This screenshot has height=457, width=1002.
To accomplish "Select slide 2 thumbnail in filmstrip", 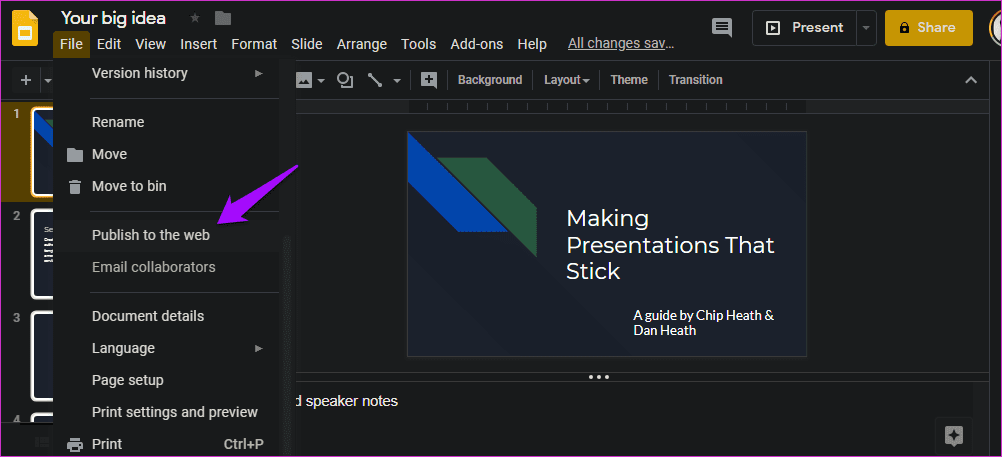I will coord(42,254).
